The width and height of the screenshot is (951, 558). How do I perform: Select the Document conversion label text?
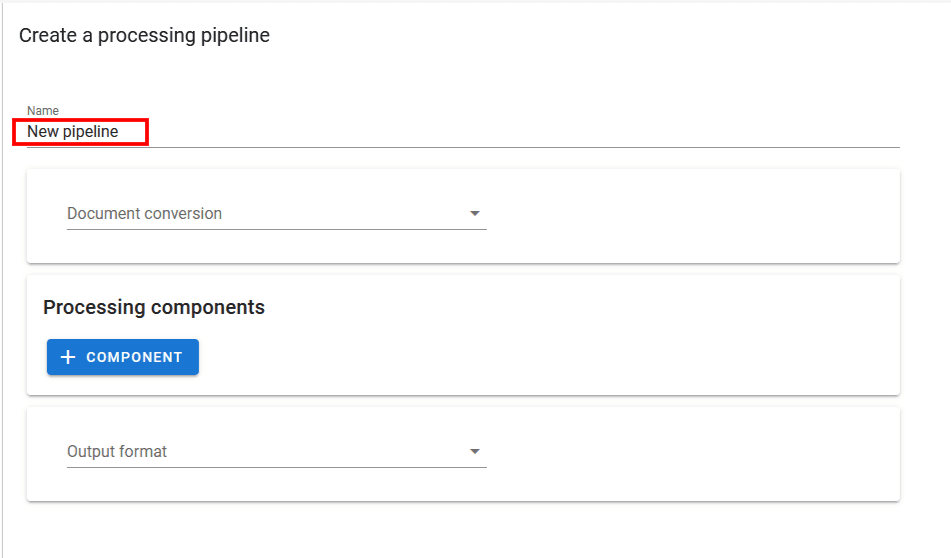(x=144, y=213)
